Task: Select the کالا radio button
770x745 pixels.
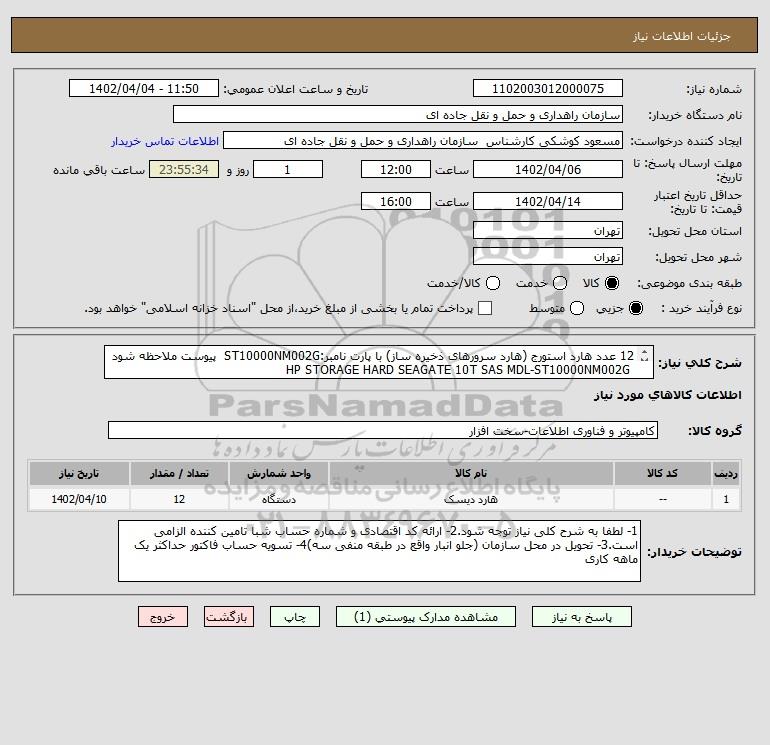Action: pyautogui.click(x=612, y=283)
